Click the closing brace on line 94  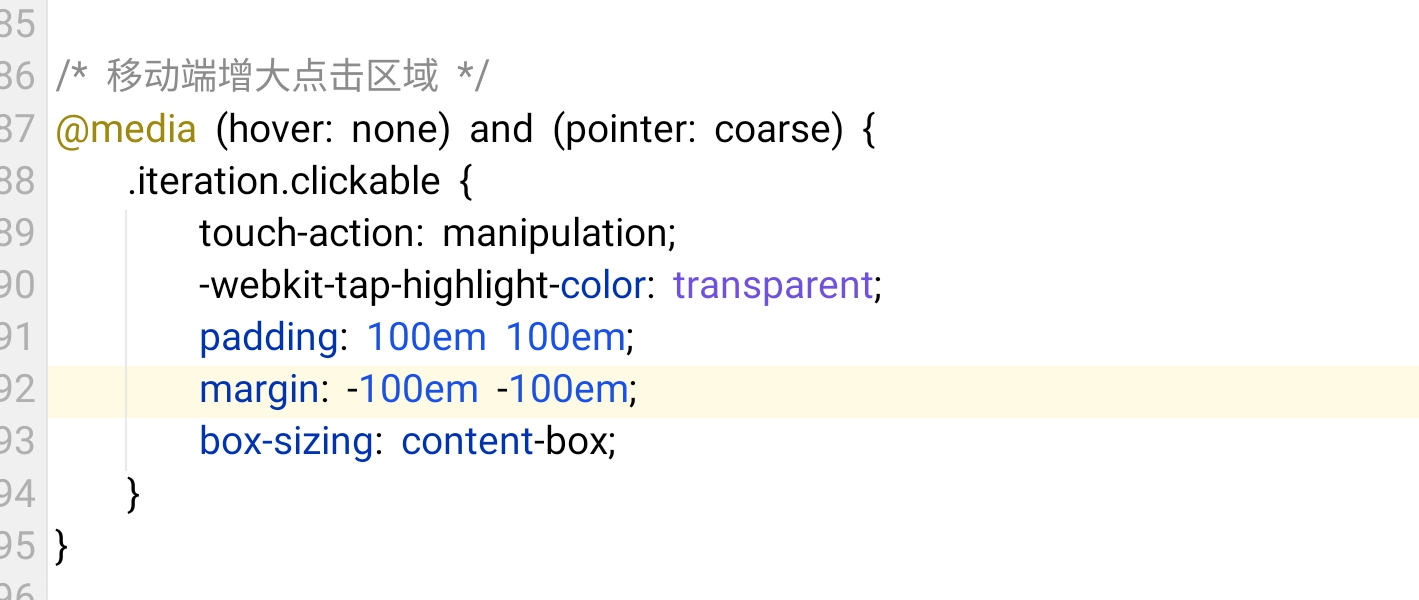134,494
